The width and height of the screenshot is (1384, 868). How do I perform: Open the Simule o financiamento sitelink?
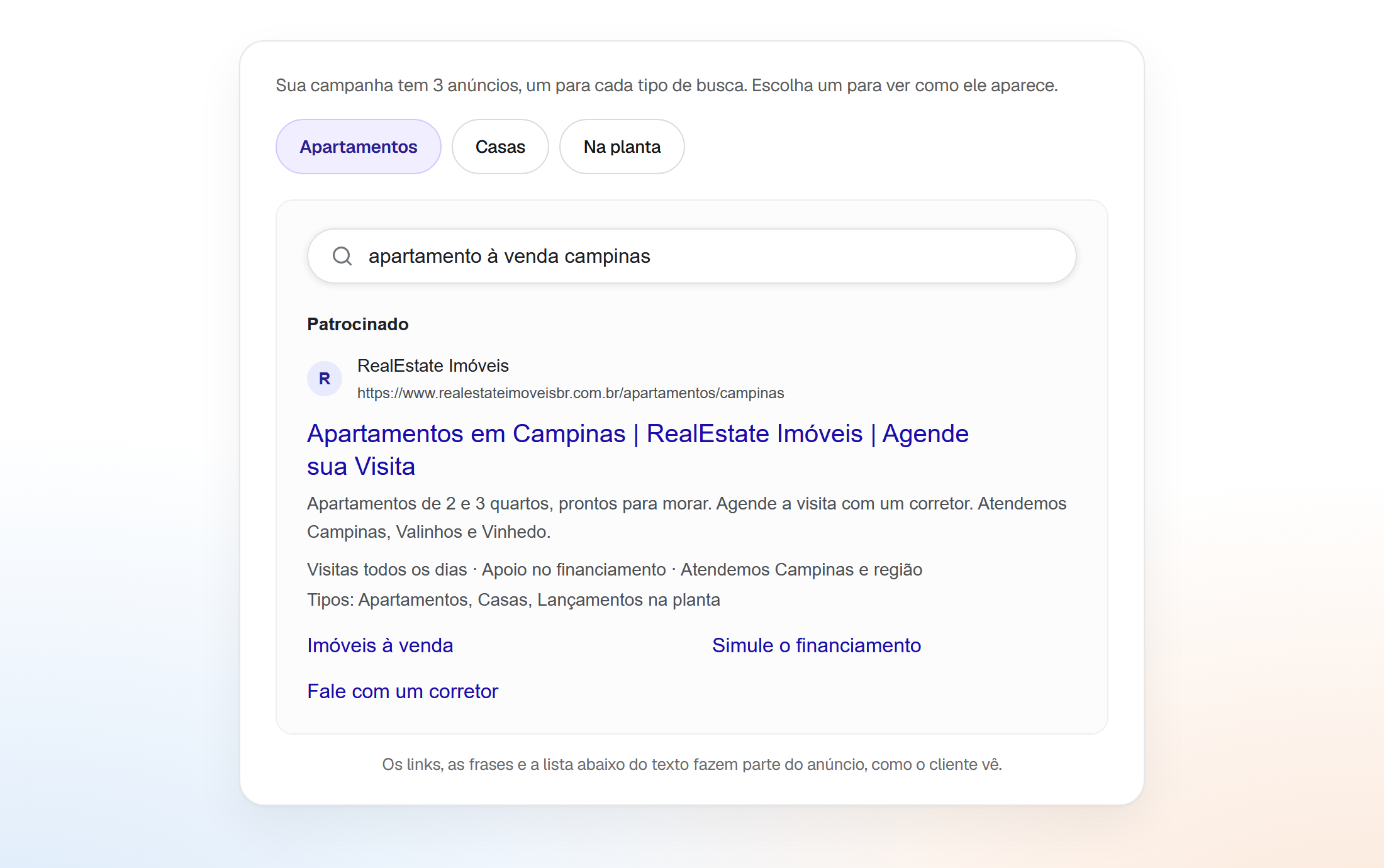817,645
